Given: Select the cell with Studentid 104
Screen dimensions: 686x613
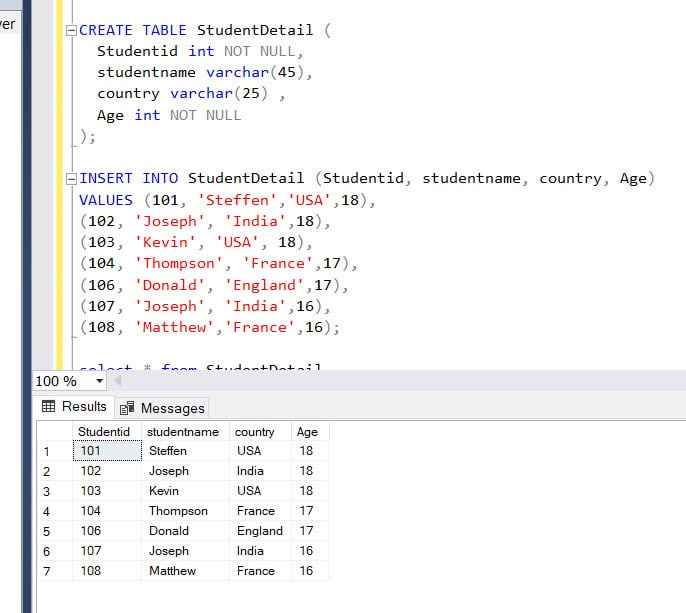Looking at the screenshot, I should tap(107, 511).
